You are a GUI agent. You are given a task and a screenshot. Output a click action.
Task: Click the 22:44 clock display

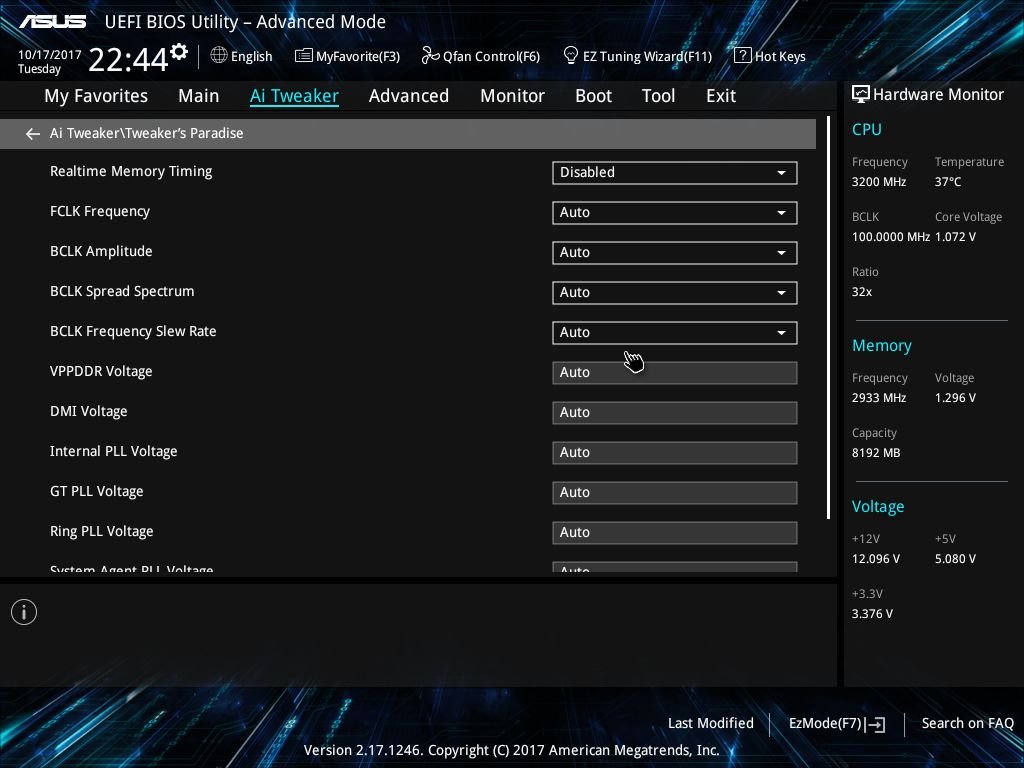[x=128, y=60]
